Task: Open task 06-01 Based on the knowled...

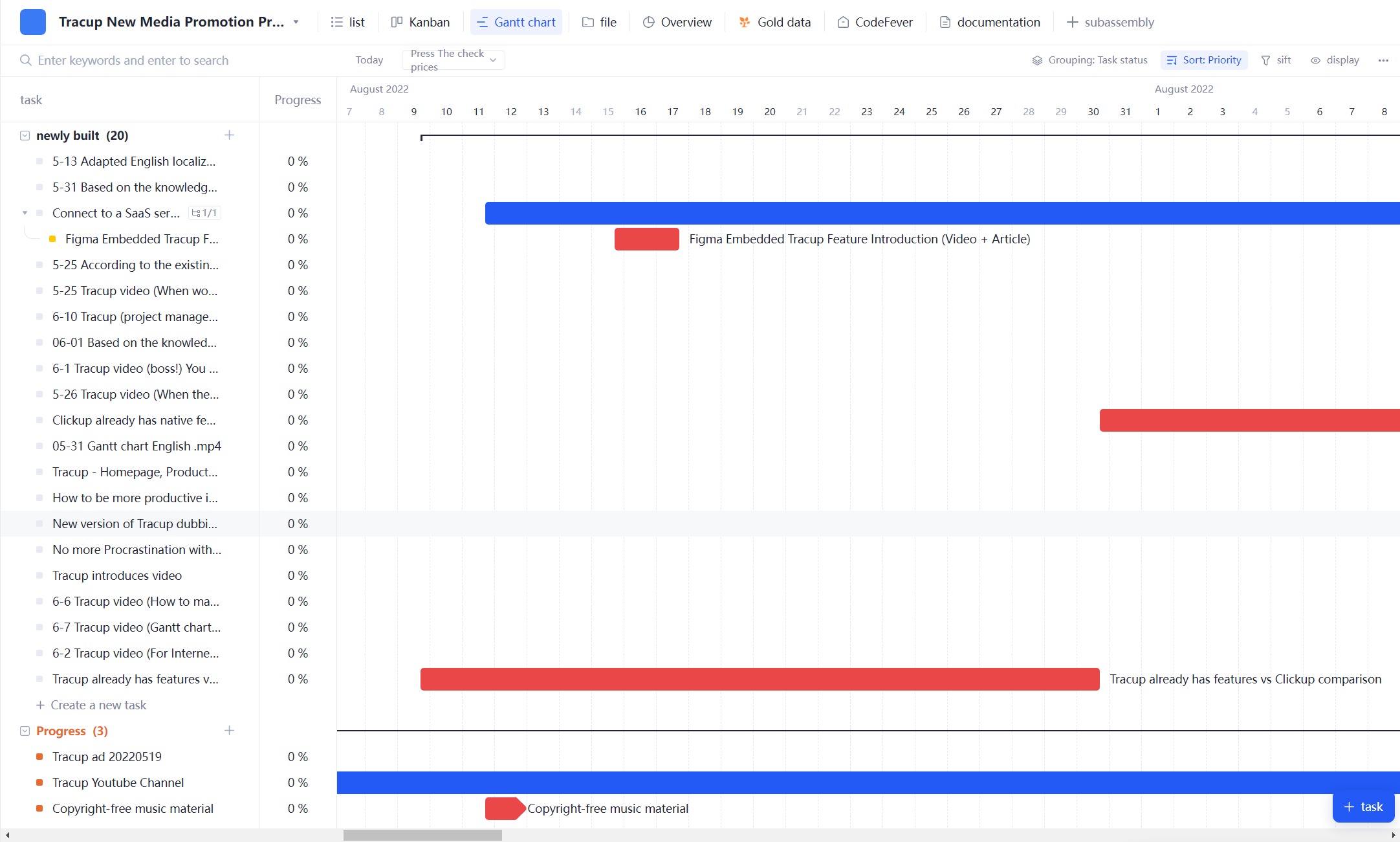Action: click(135, 342)
